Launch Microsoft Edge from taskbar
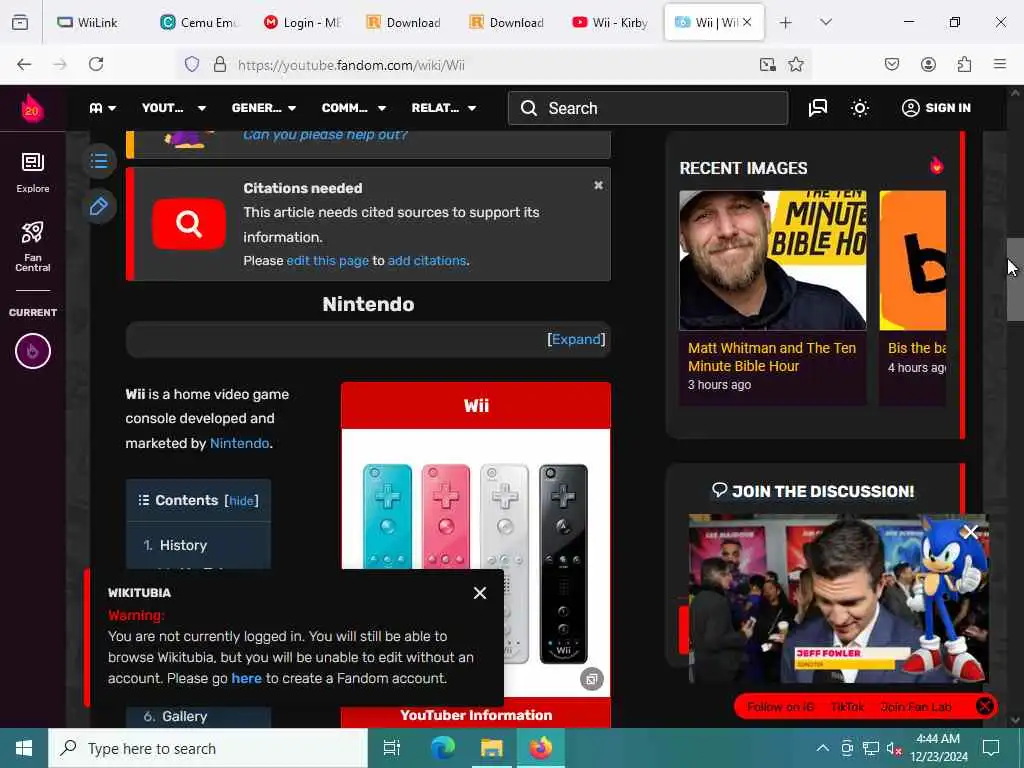This screenshot has height=768, width=1024. coord(442,748)
